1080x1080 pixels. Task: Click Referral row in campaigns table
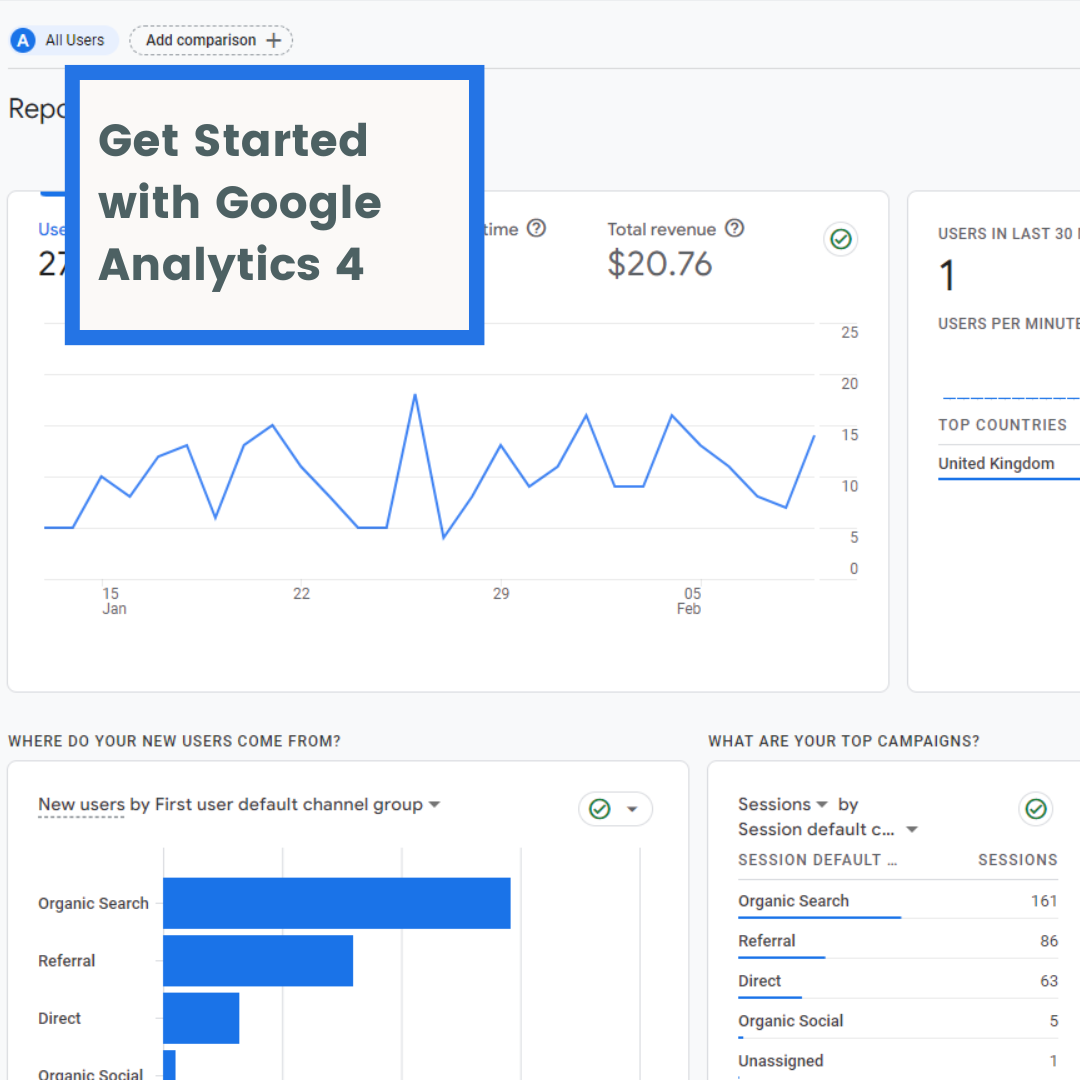(897, 941)
